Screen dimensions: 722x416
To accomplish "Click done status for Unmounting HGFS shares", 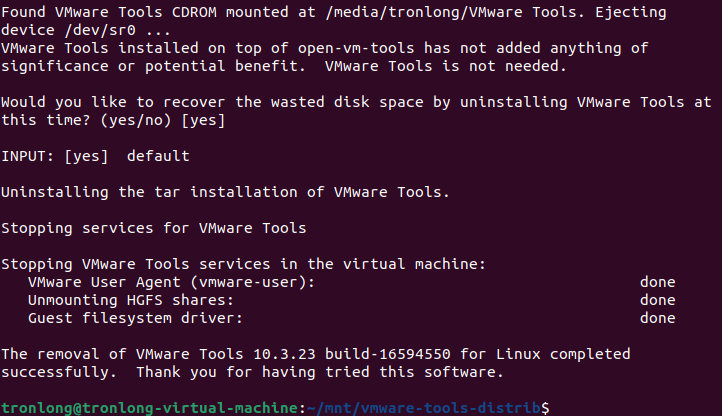I will (x=658, y=300).
